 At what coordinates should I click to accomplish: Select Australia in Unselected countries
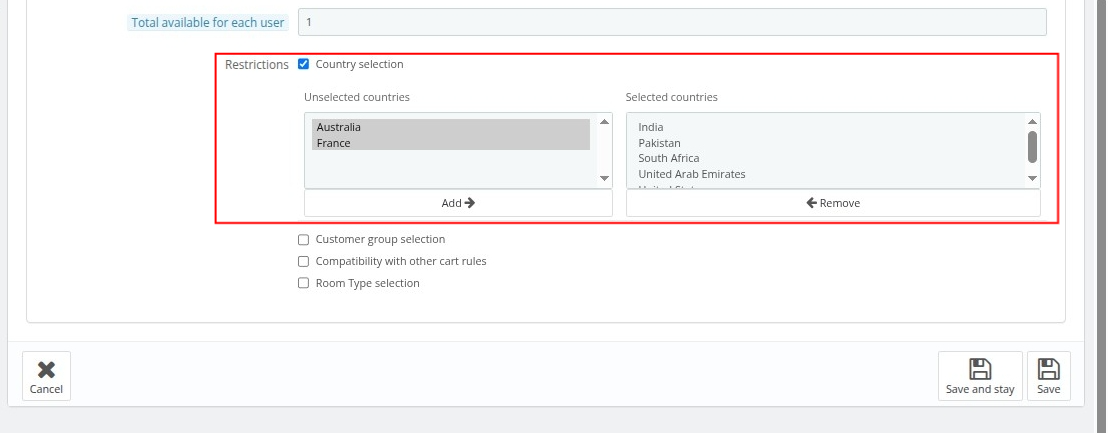pyautogui.click(x=339, y=127)
